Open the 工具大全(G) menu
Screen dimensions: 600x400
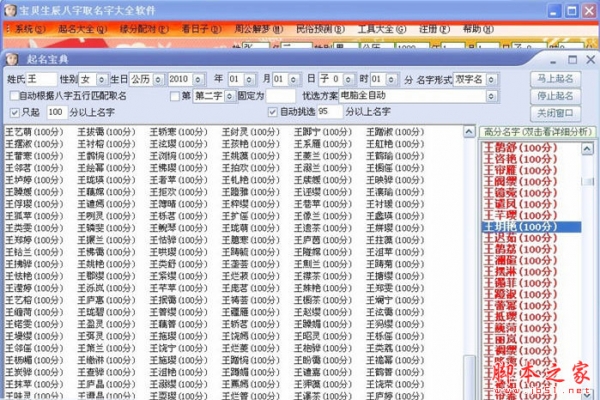382,29
